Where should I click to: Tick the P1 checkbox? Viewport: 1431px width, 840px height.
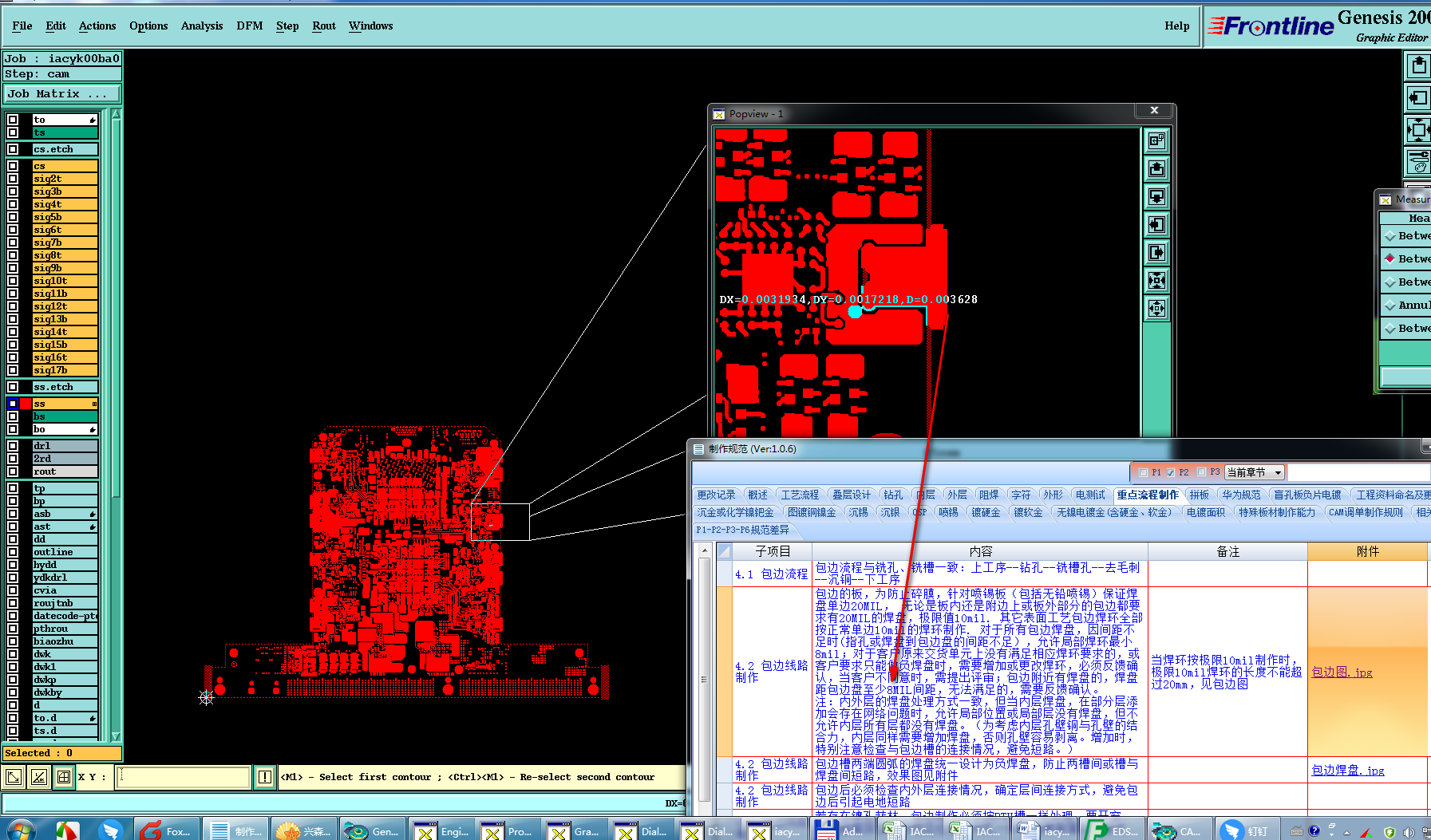click(x=1143, y=472)
